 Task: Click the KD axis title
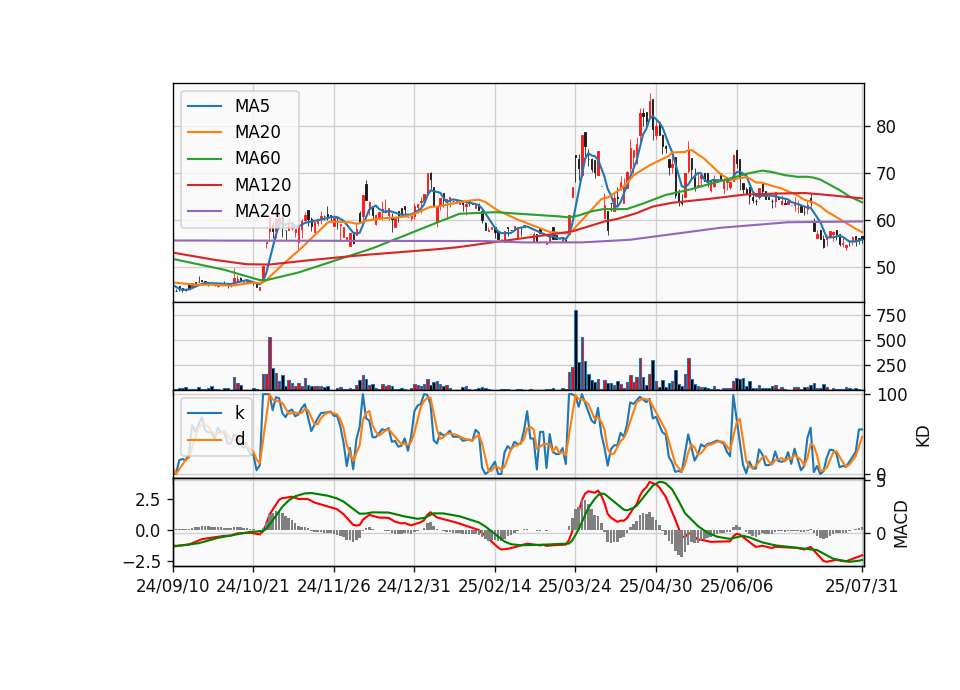(923, 436)
